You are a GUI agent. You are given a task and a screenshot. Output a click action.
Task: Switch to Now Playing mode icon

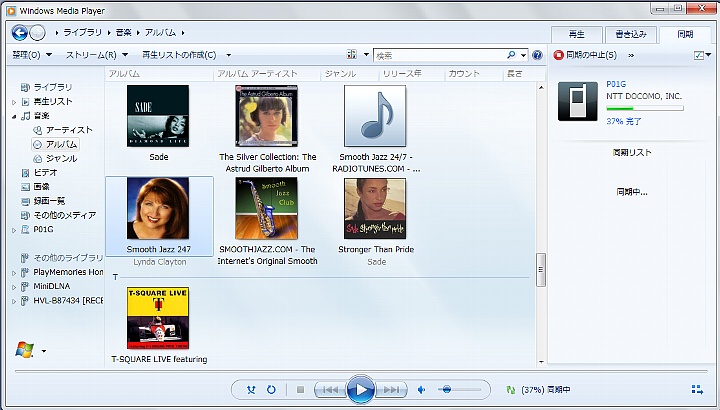coord(697,390)
